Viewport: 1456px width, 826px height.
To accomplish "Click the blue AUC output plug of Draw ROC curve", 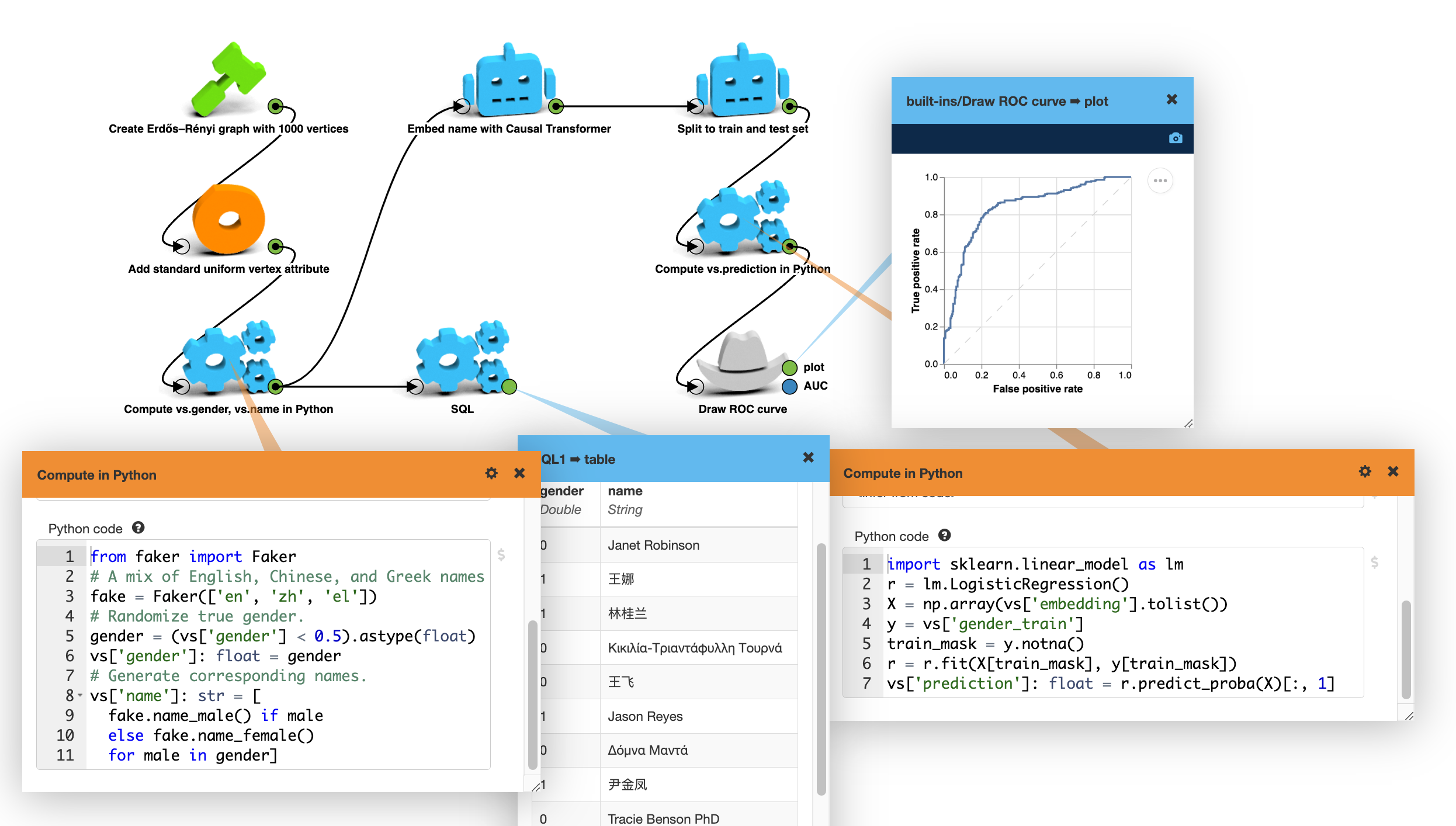I will [789, 386].
